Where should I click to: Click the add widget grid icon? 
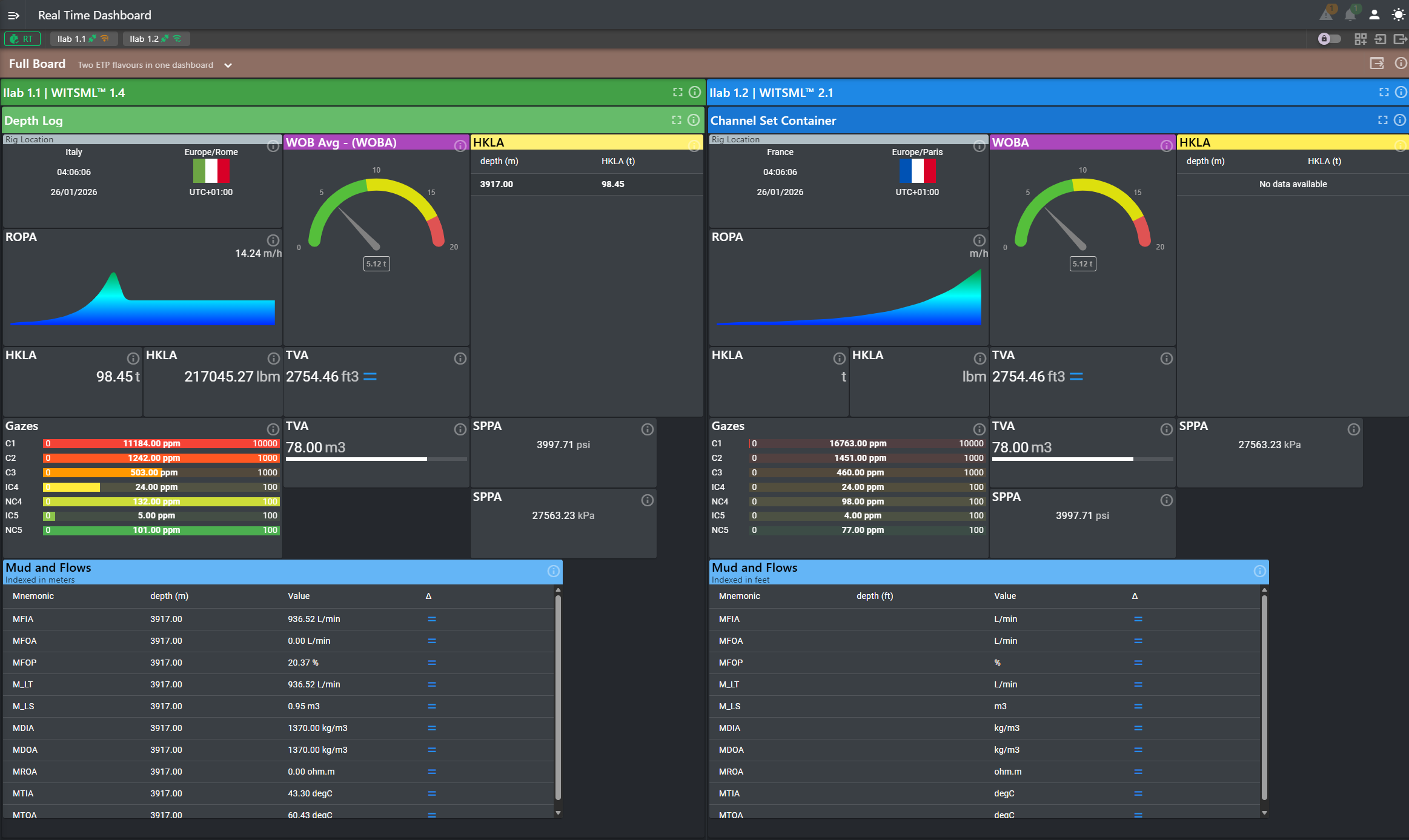(x=1361, y=39)
